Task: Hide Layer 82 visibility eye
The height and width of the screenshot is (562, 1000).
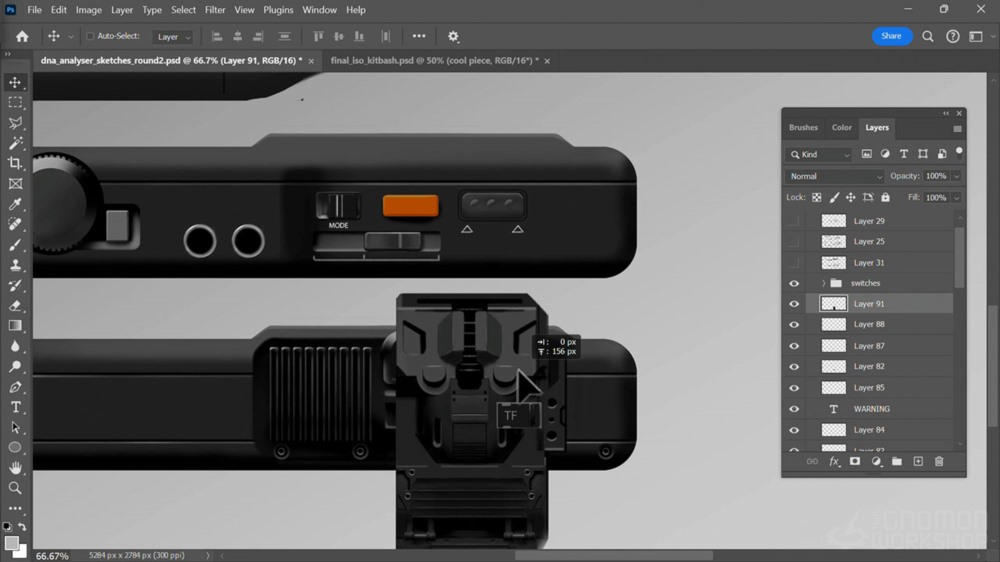Action: (794, 367)
